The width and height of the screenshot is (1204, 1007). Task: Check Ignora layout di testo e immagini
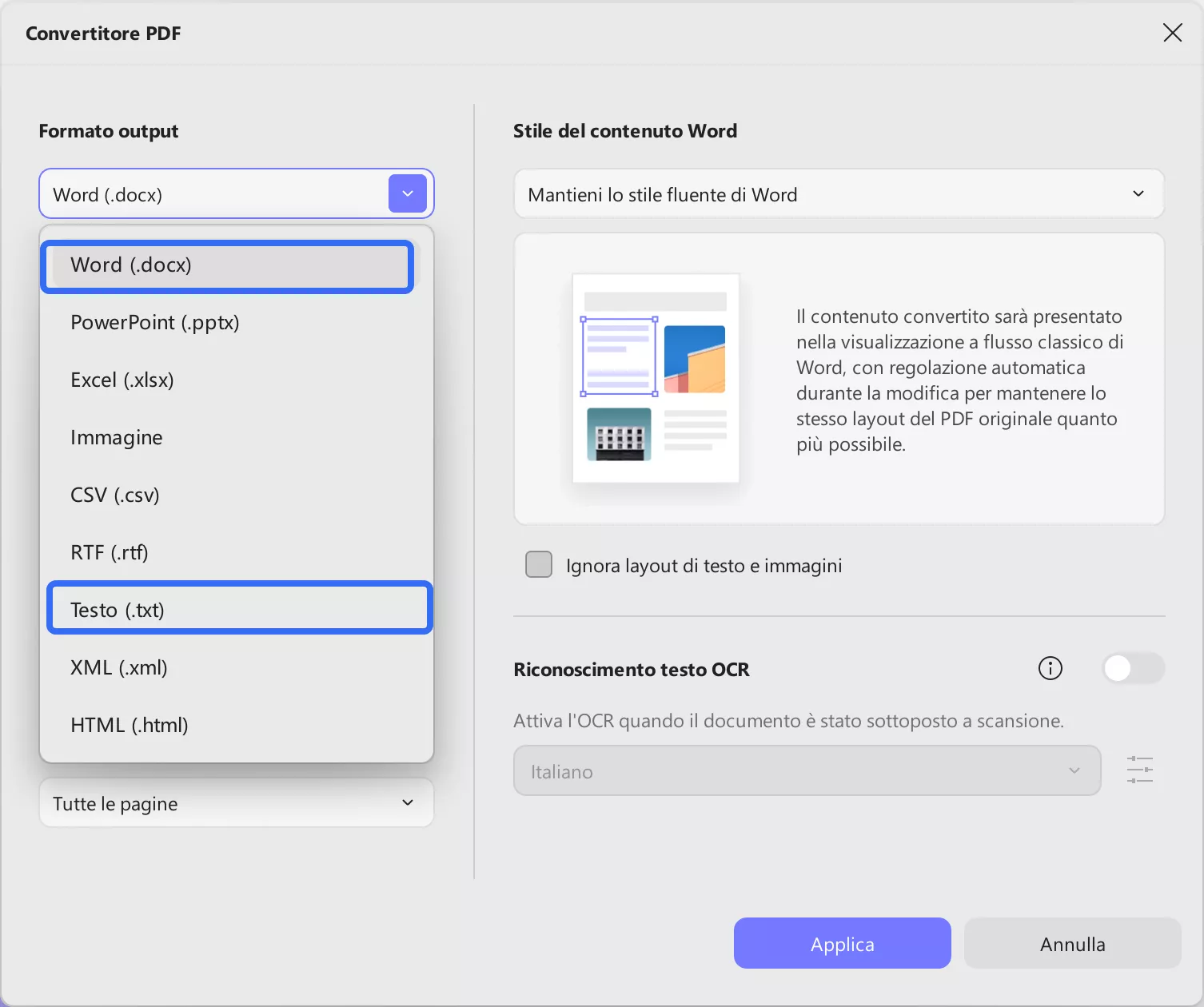[538, 564]
